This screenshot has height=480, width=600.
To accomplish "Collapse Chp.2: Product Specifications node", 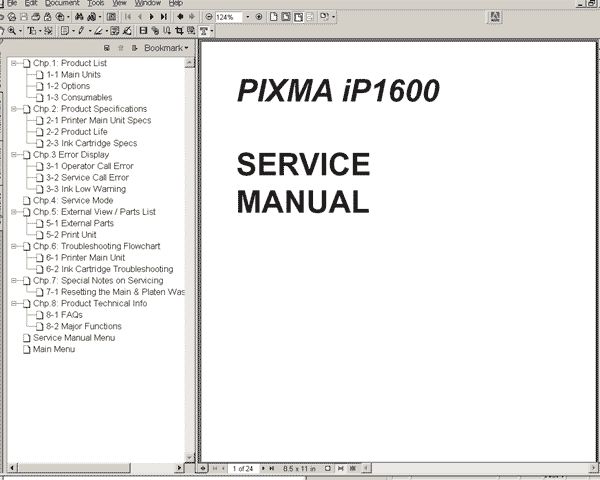I will coord(14,109).
